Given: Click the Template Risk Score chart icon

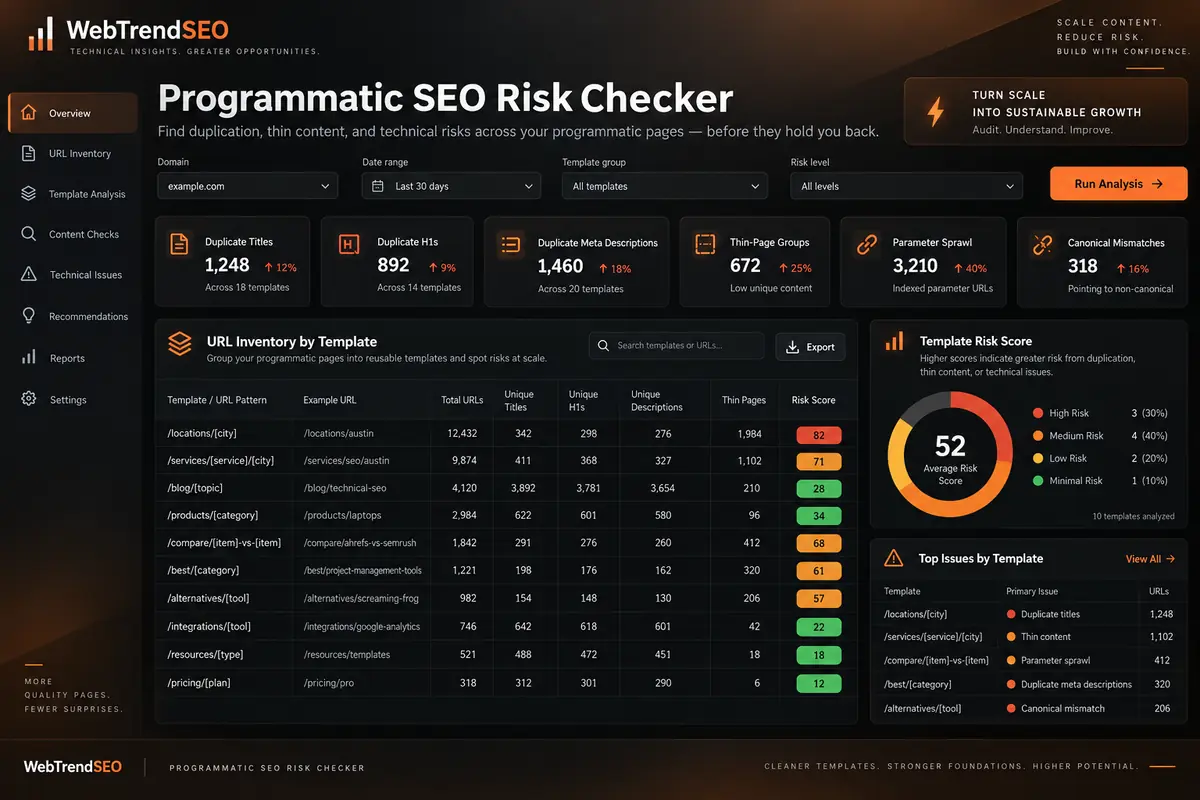Looking at the screenshot, I should [895, 342].
